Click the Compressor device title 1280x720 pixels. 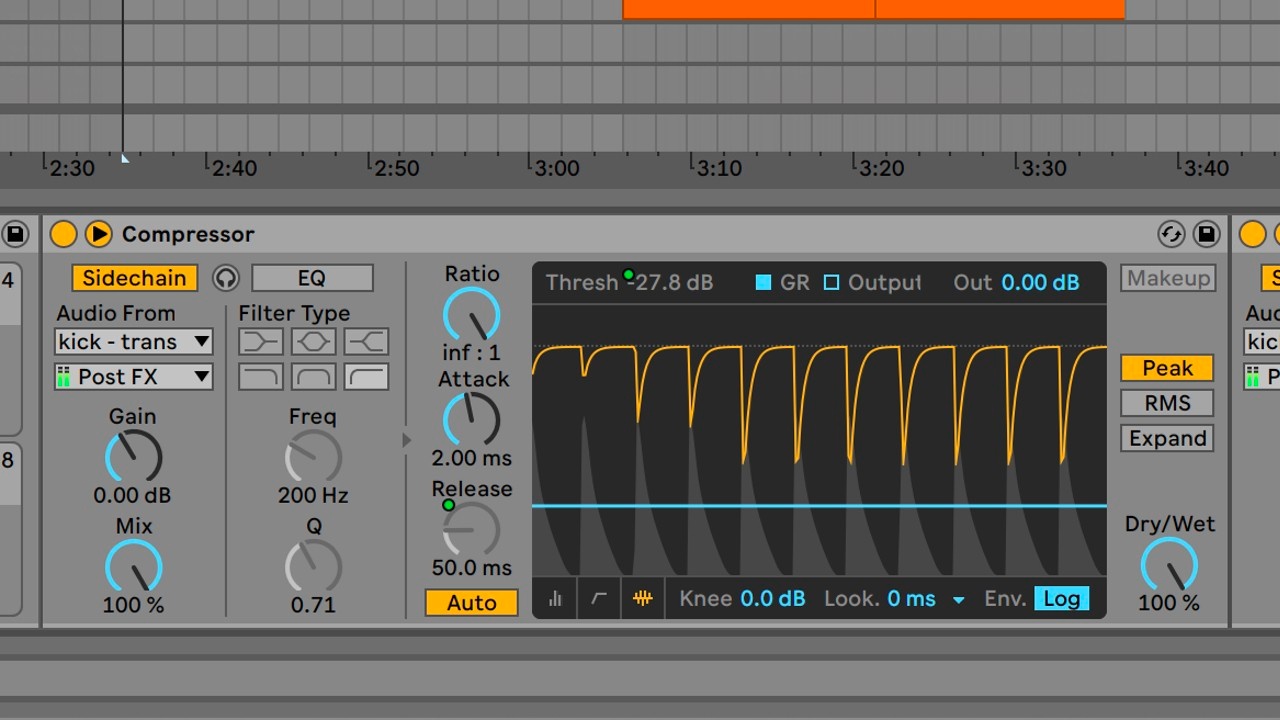click(x=188, y=234)
